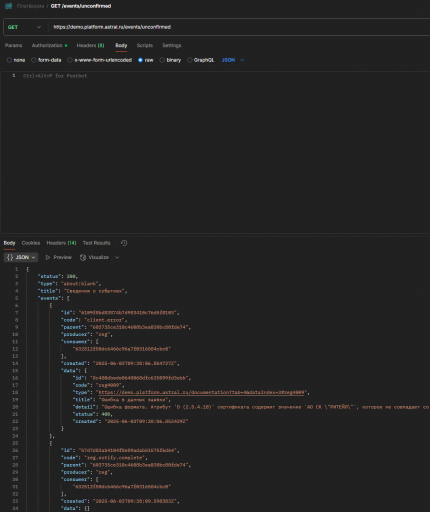The height and width of the screenshot is (512, 430).
Task: Open the Test Results tab
Action: [96, 243]
